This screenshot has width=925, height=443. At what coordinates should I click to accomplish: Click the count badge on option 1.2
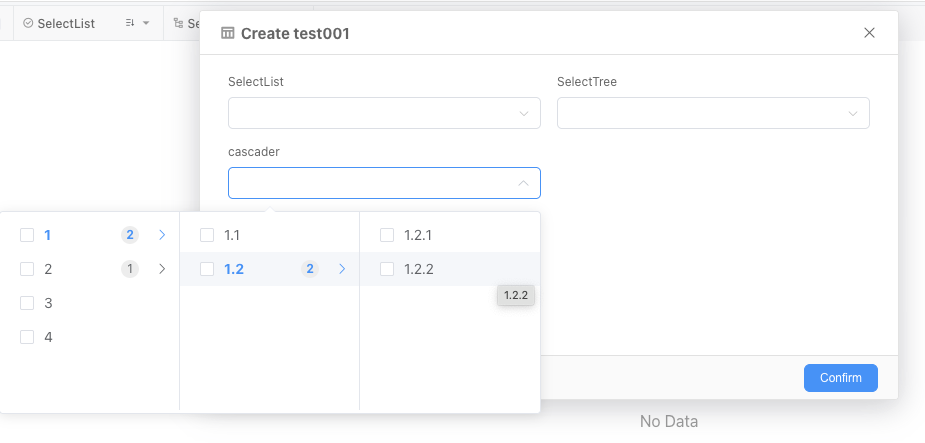tap(310, 269)
